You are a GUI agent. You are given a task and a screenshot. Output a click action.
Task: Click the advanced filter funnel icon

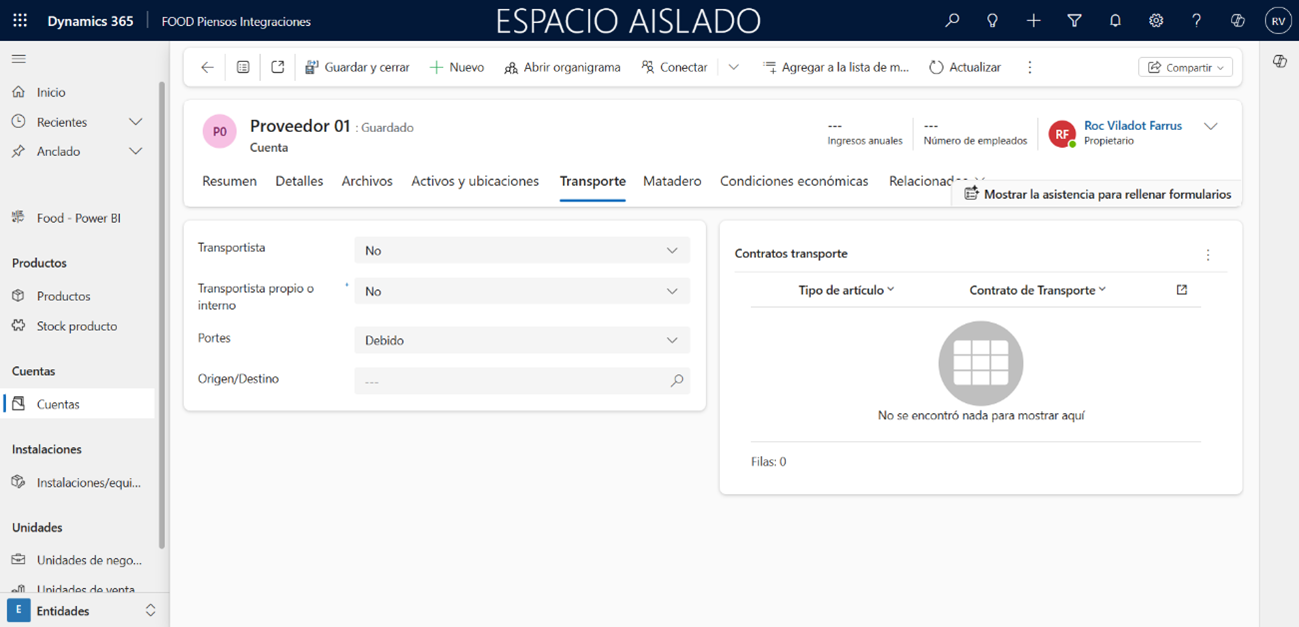[1074, 21]
